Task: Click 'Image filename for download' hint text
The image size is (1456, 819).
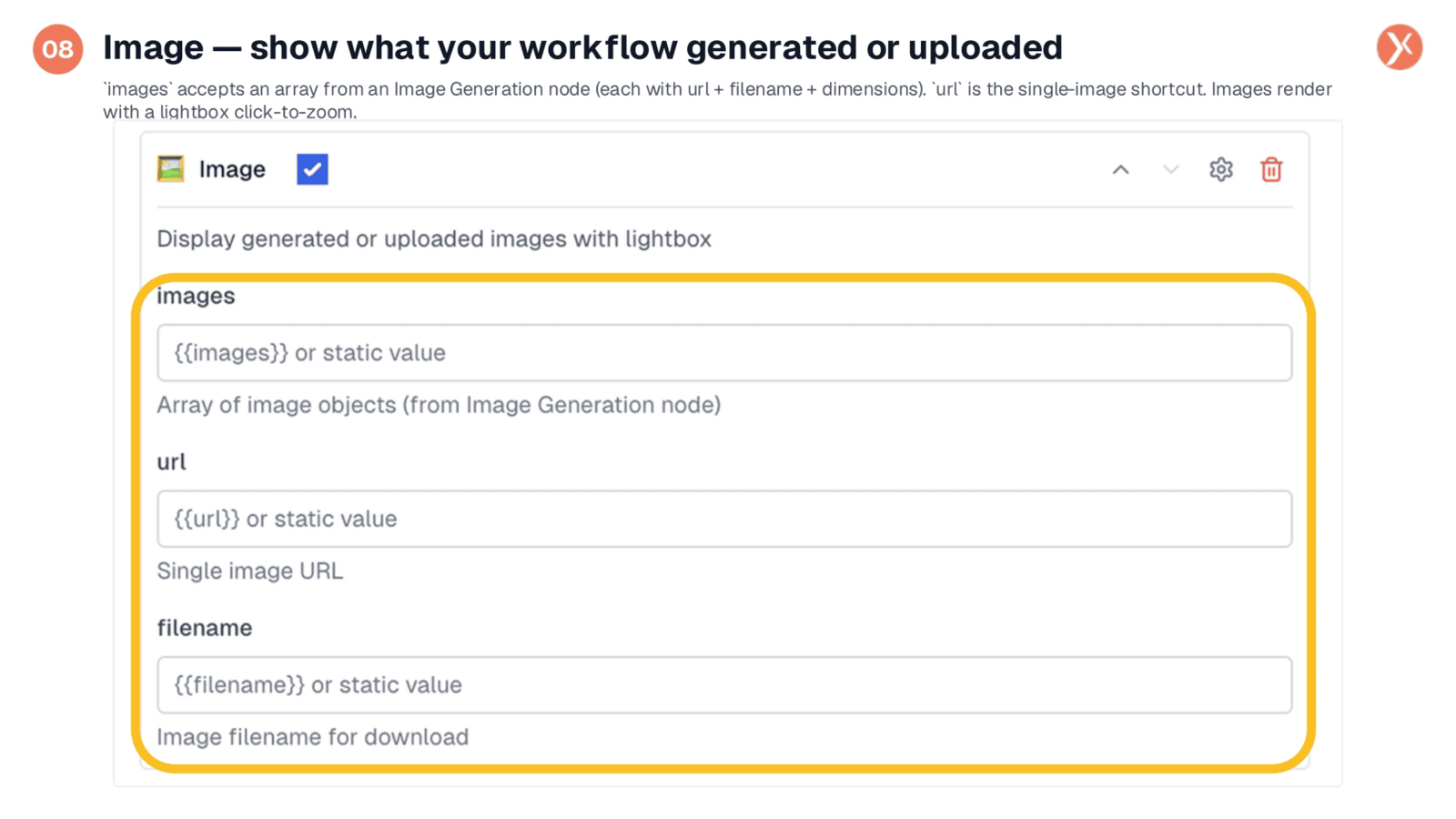Action: (313, 737)
